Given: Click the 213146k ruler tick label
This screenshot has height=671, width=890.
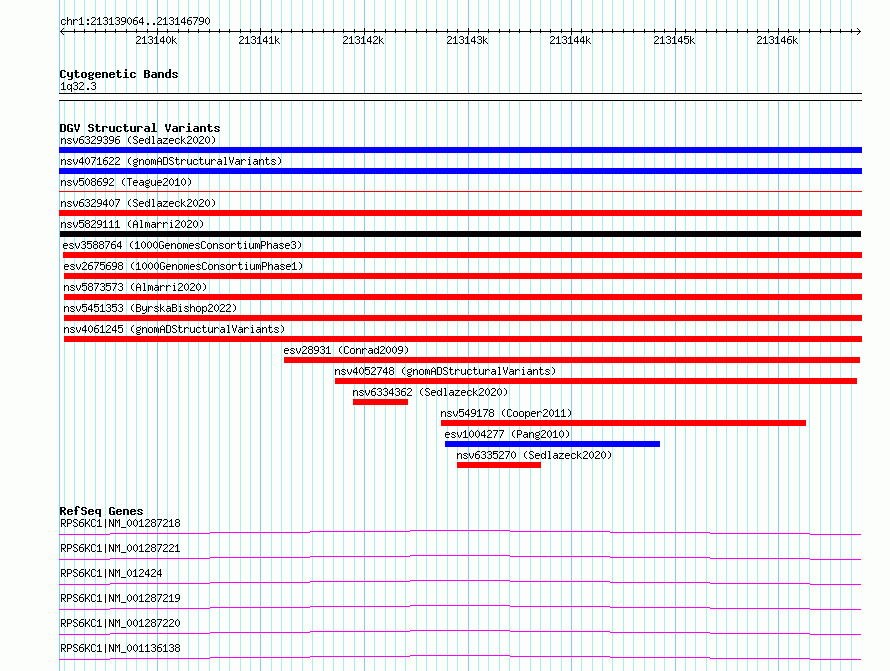Looking at the screenshot, I should pyautogui.click(x=778, y=40).
